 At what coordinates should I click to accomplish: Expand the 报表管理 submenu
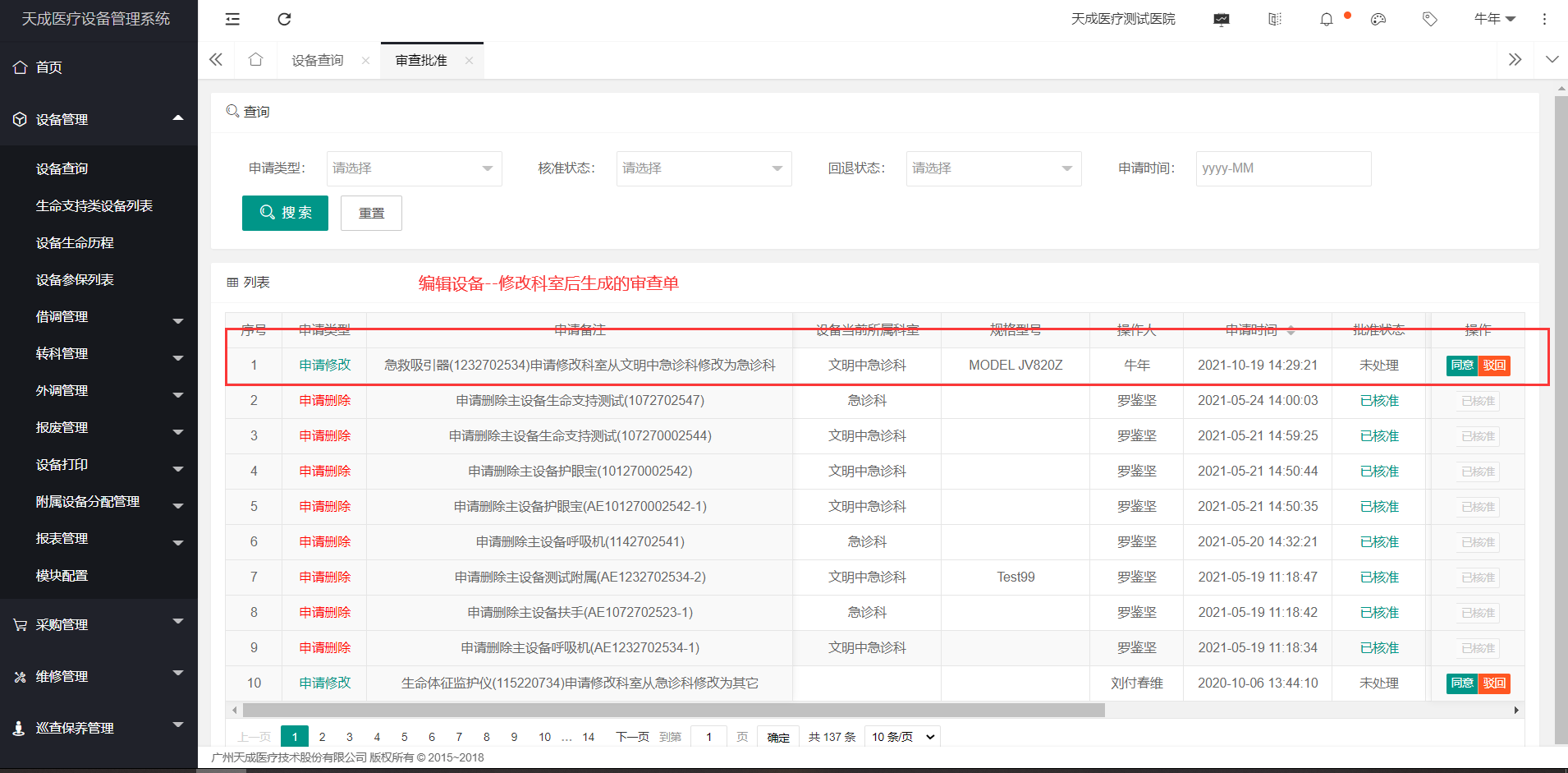tap(99, 538)
